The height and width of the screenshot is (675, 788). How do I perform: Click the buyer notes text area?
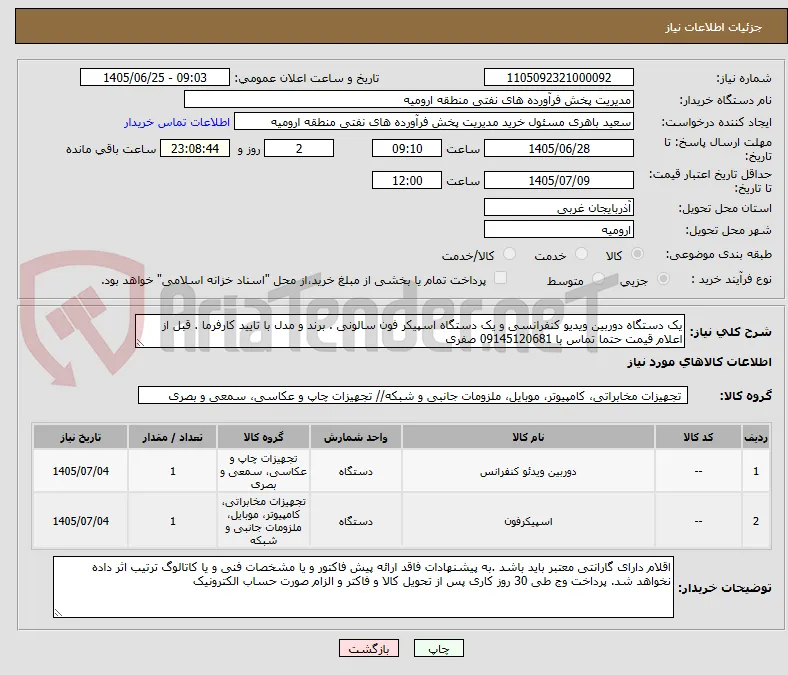pyautogui.click(x=363, y=587)
